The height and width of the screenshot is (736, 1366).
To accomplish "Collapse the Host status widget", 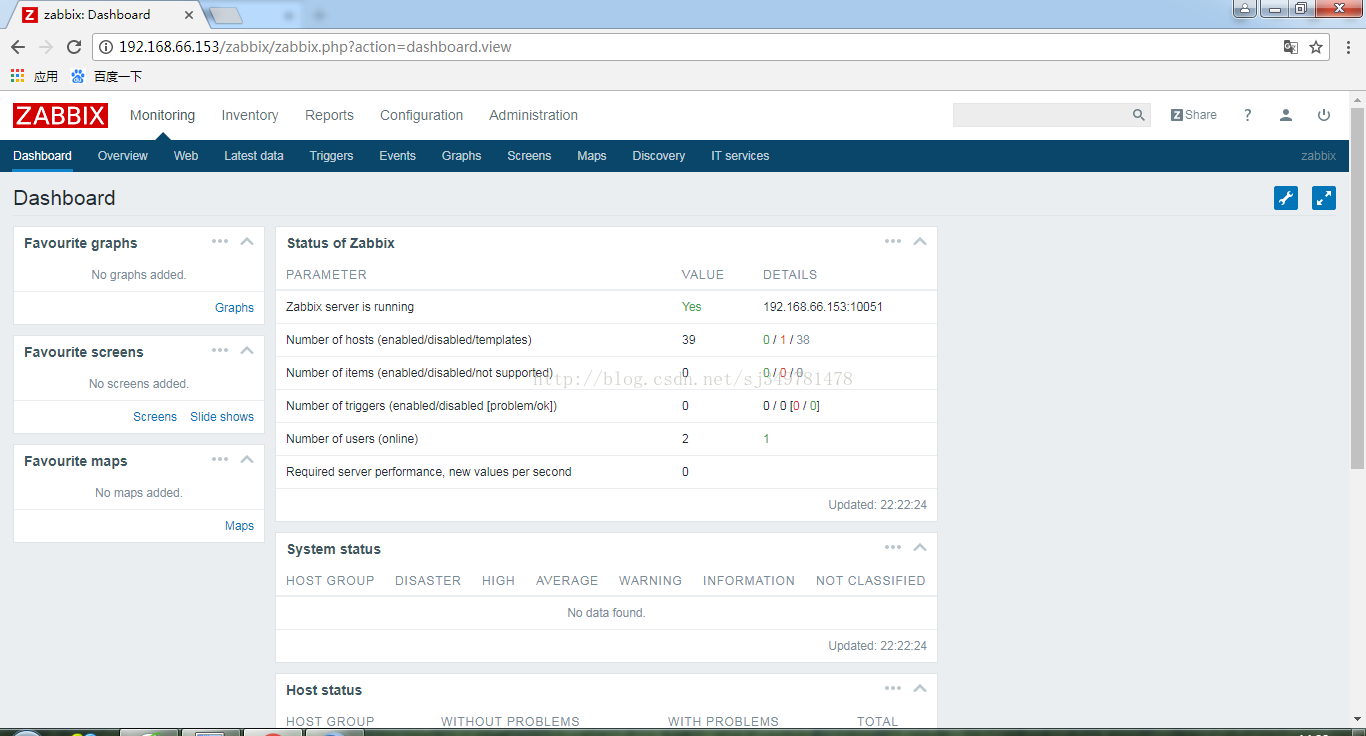I will coord(920,688).
